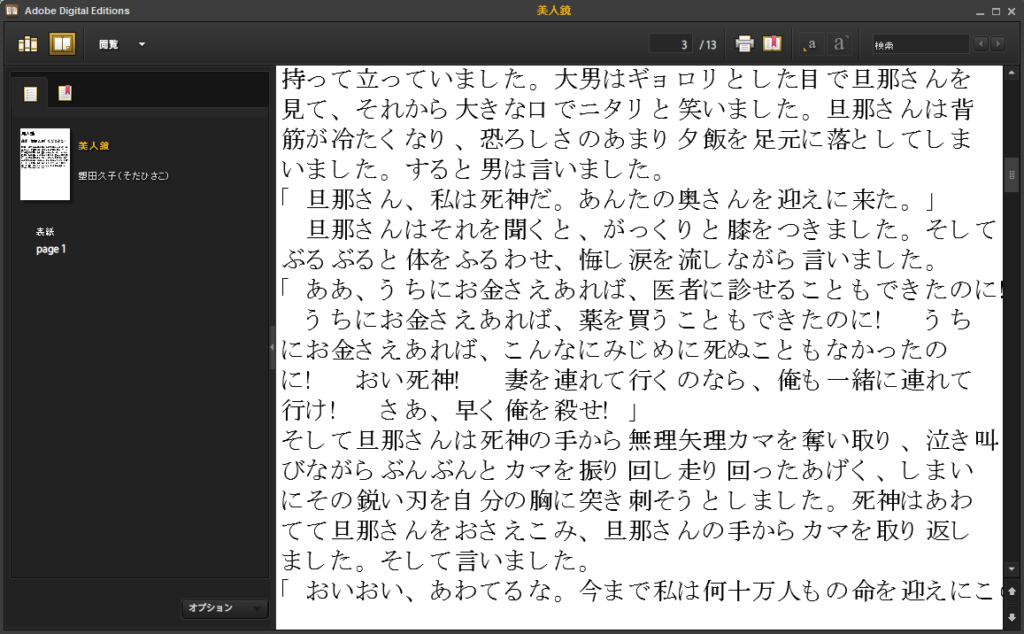The height and width of the screenshot is (634, 1024).
Task: Click the Print icon
Action: 744,44
